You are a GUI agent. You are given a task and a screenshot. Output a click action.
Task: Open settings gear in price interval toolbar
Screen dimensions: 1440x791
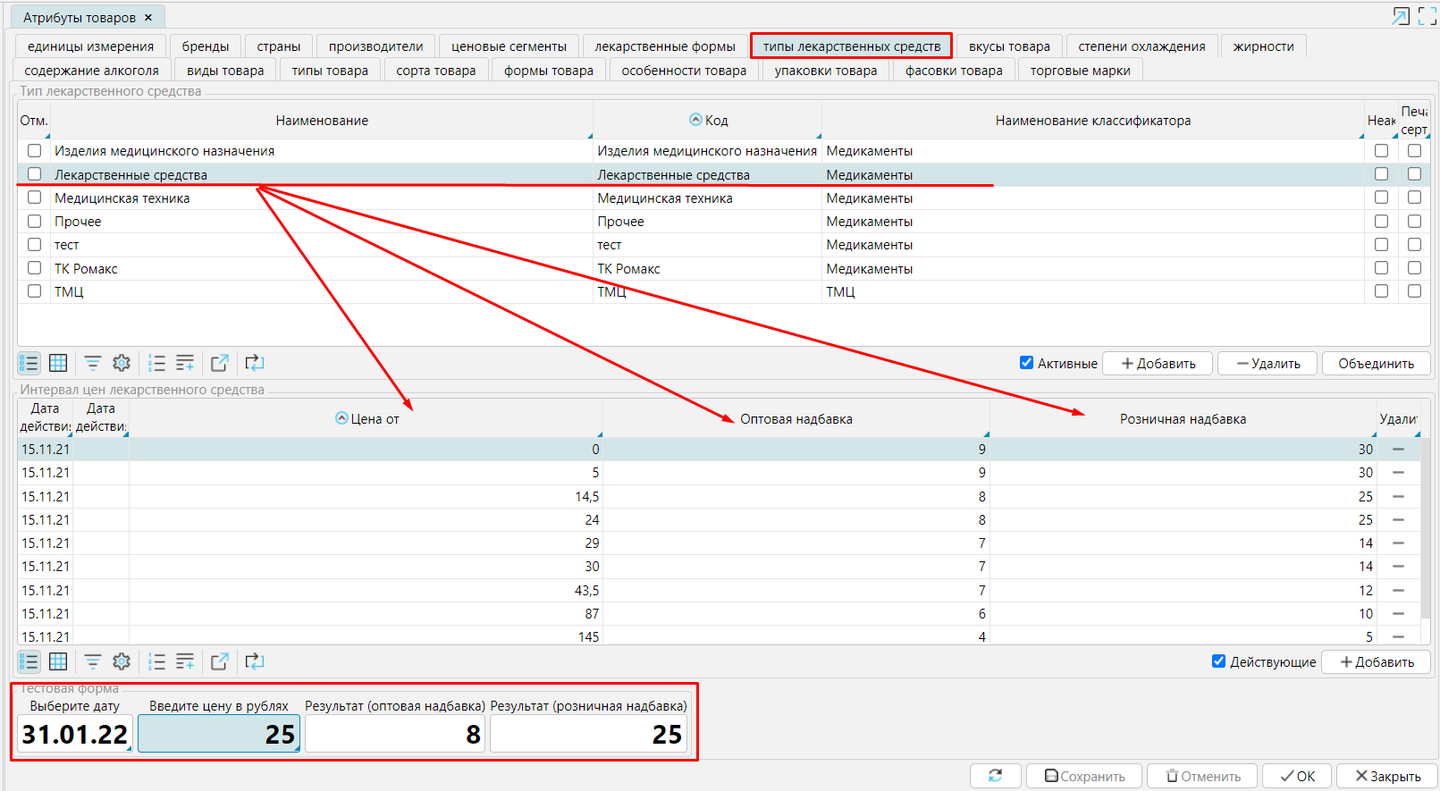(x=121, y=661)
